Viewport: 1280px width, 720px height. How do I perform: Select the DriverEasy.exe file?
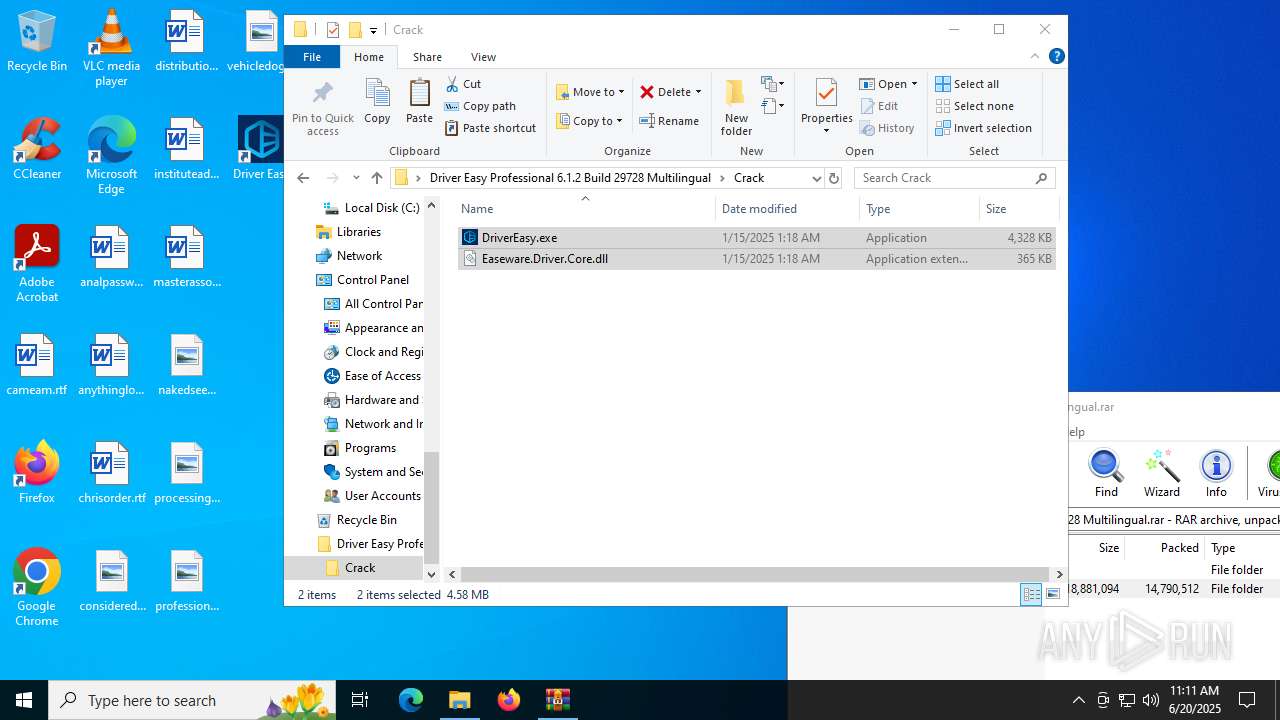(x=757, y=238)
